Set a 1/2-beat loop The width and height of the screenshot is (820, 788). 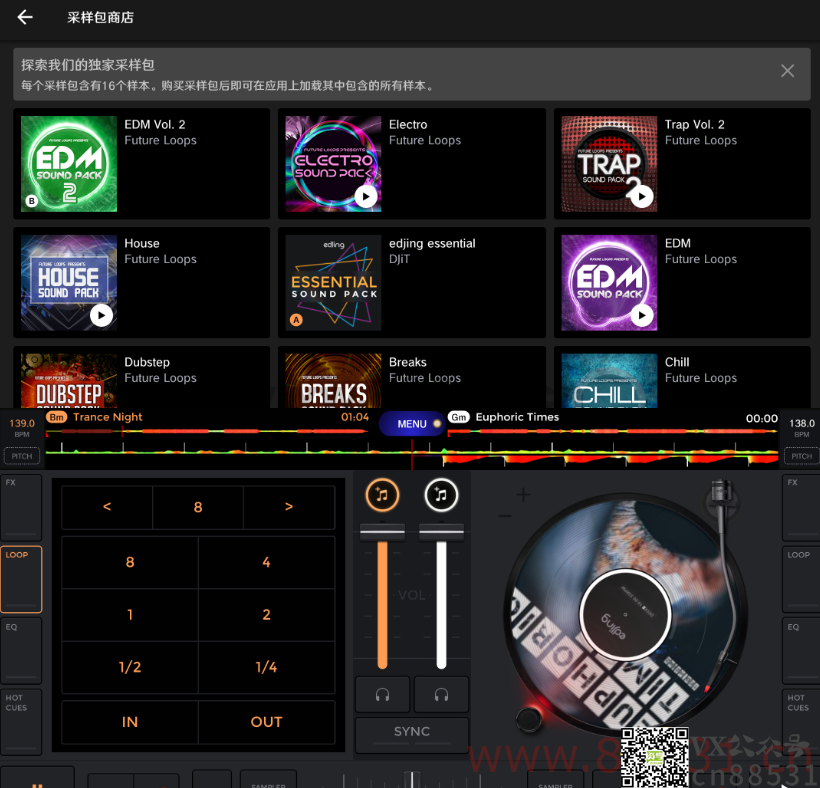pos(130,667)
